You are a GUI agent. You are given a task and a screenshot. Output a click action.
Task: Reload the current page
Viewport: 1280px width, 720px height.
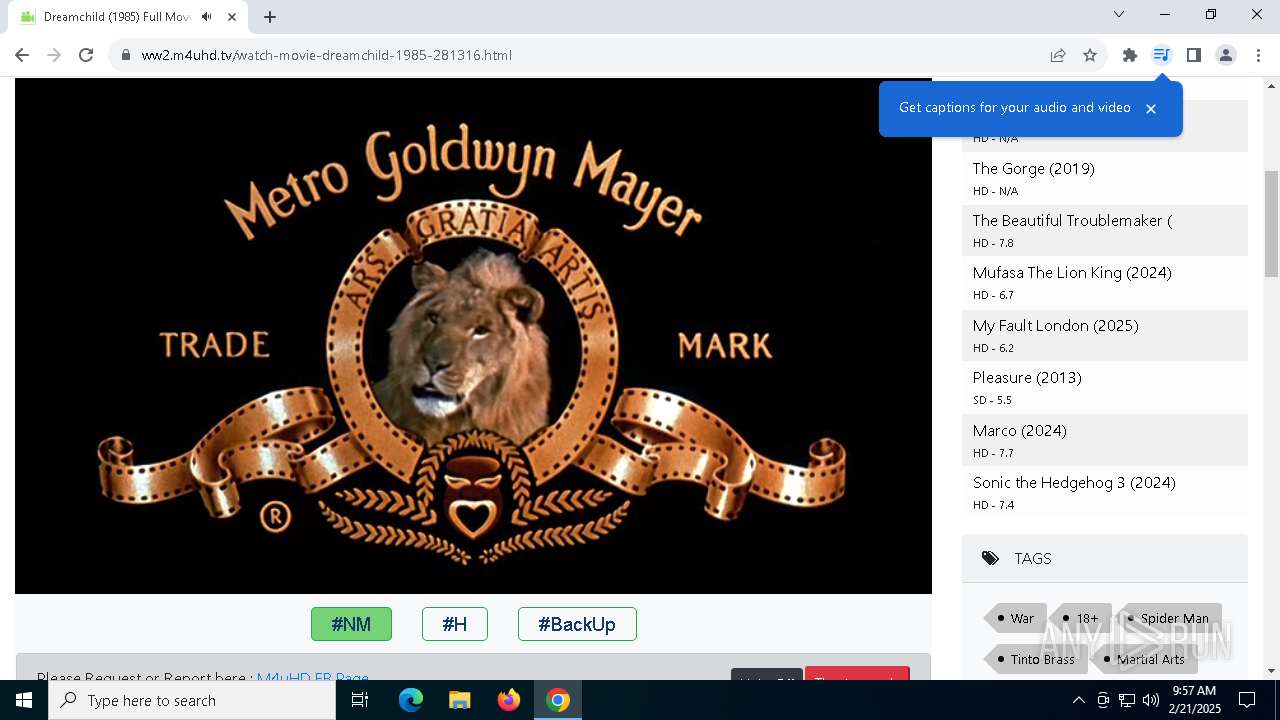point(86,55)
